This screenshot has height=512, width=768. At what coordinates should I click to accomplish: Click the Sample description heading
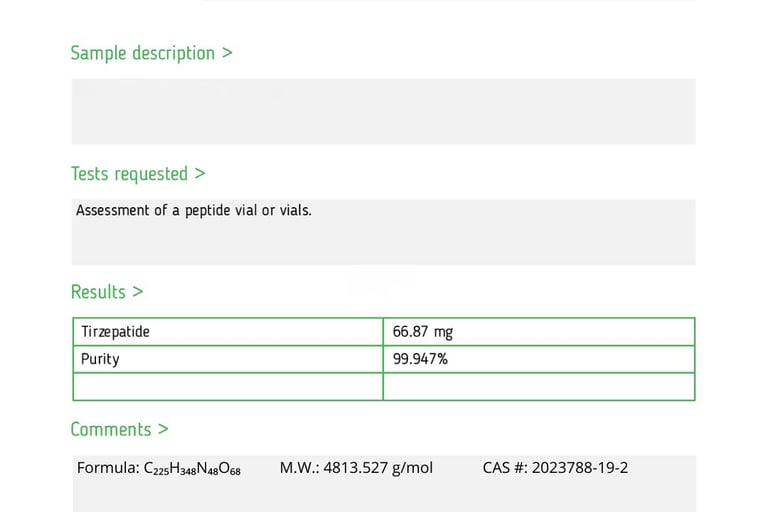tap(151, 53)
